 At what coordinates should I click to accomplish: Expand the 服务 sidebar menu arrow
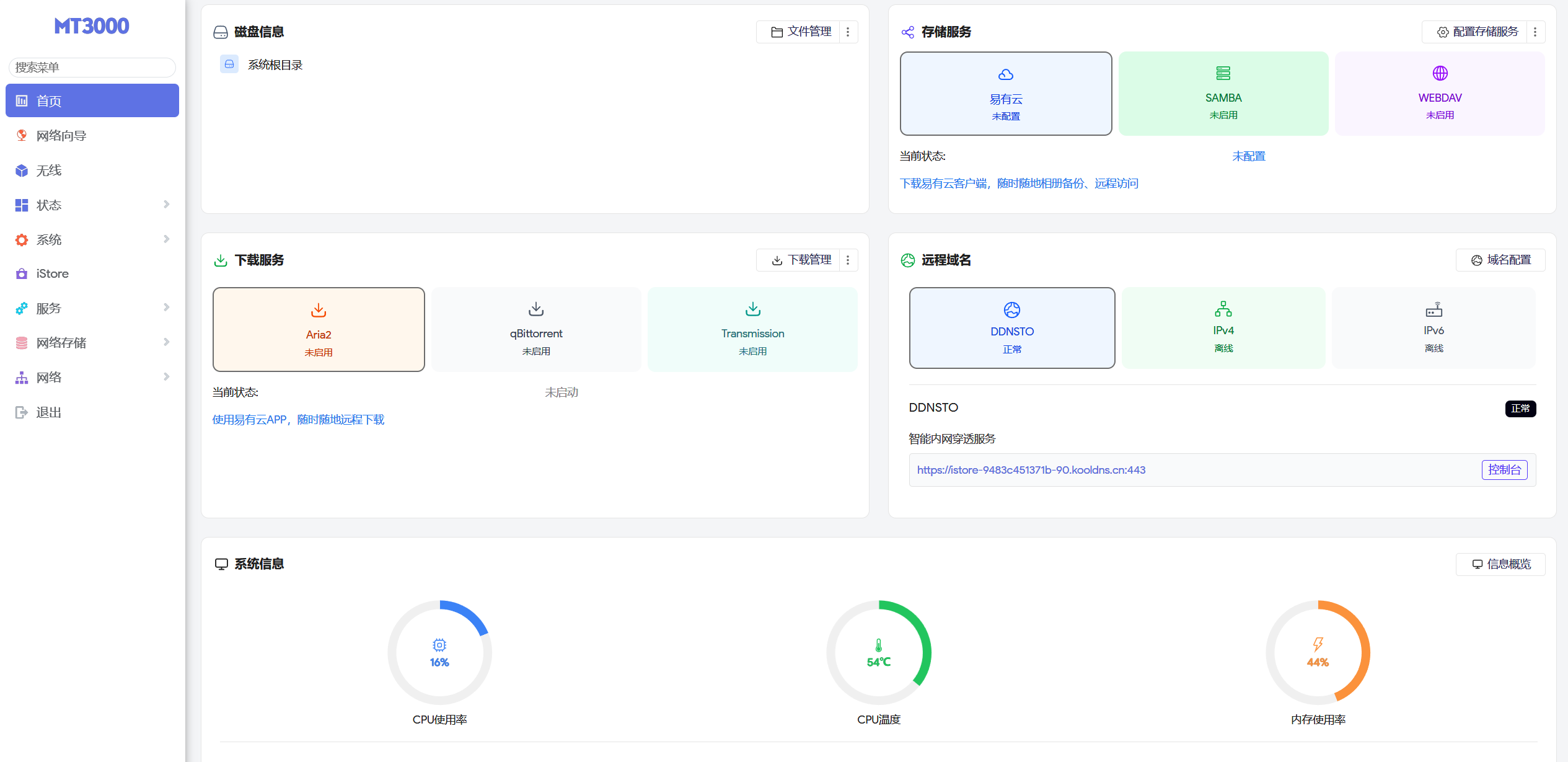[165, 308]
